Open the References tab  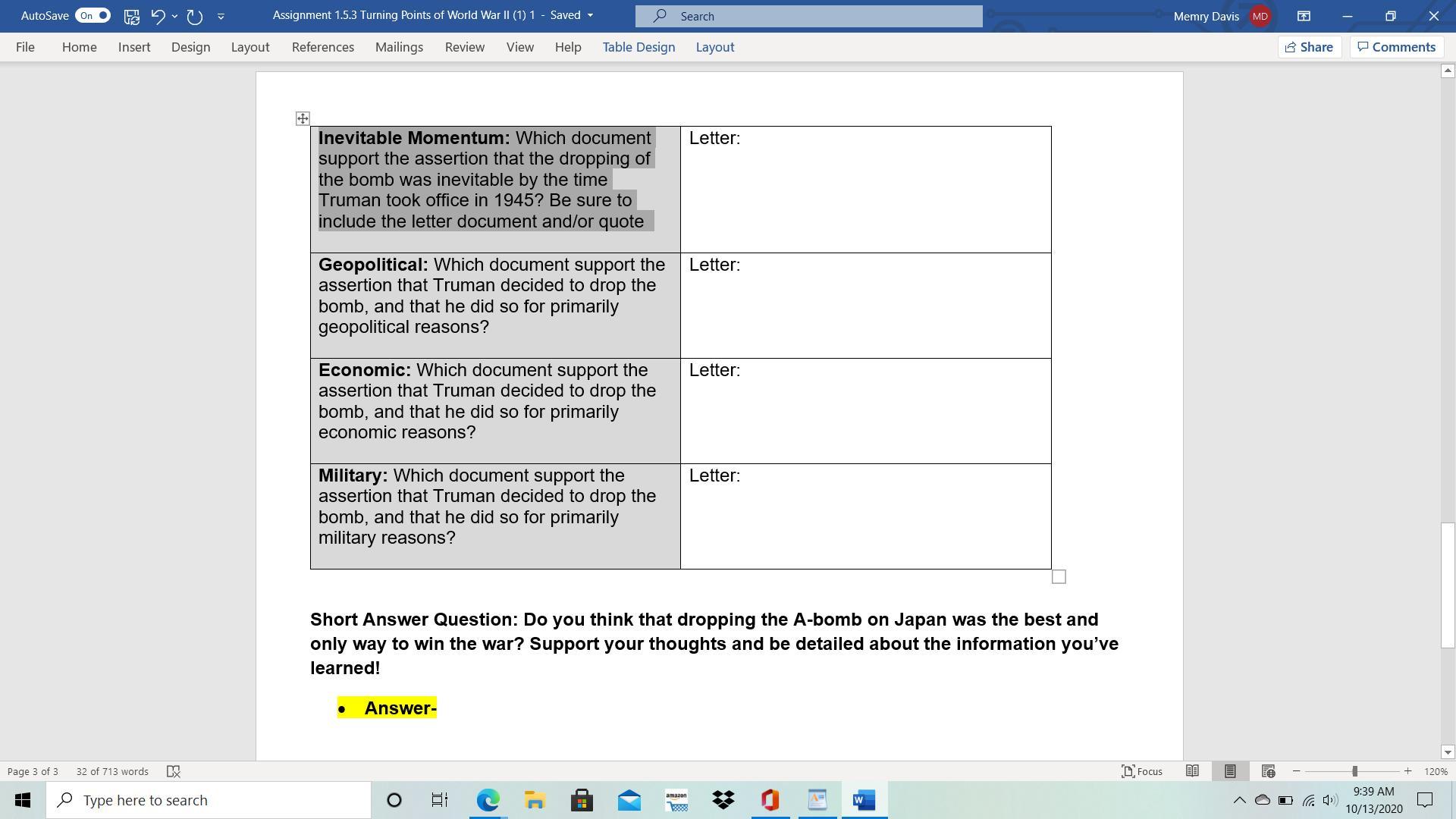[322, 47]
